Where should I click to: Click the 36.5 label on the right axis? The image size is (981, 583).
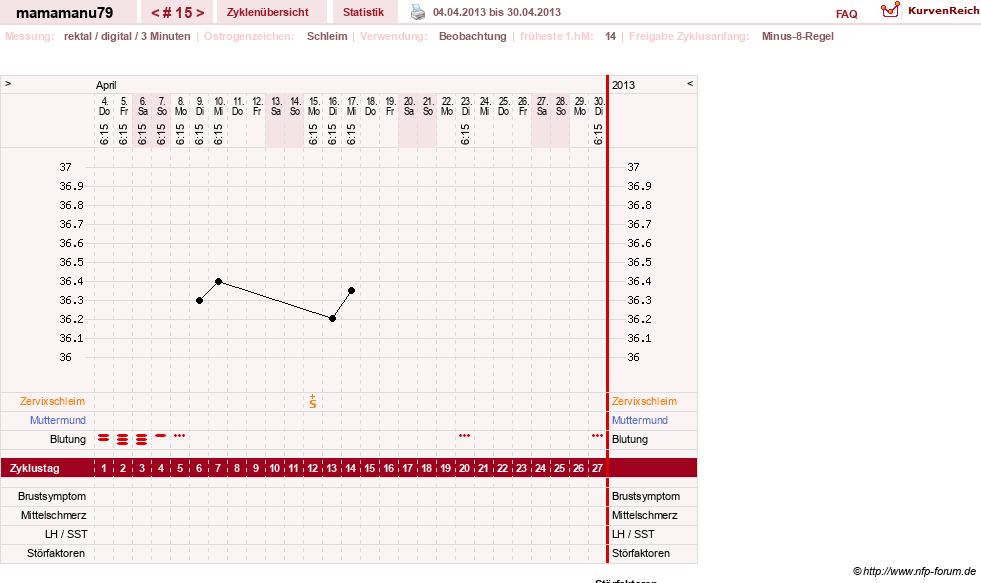639,262
